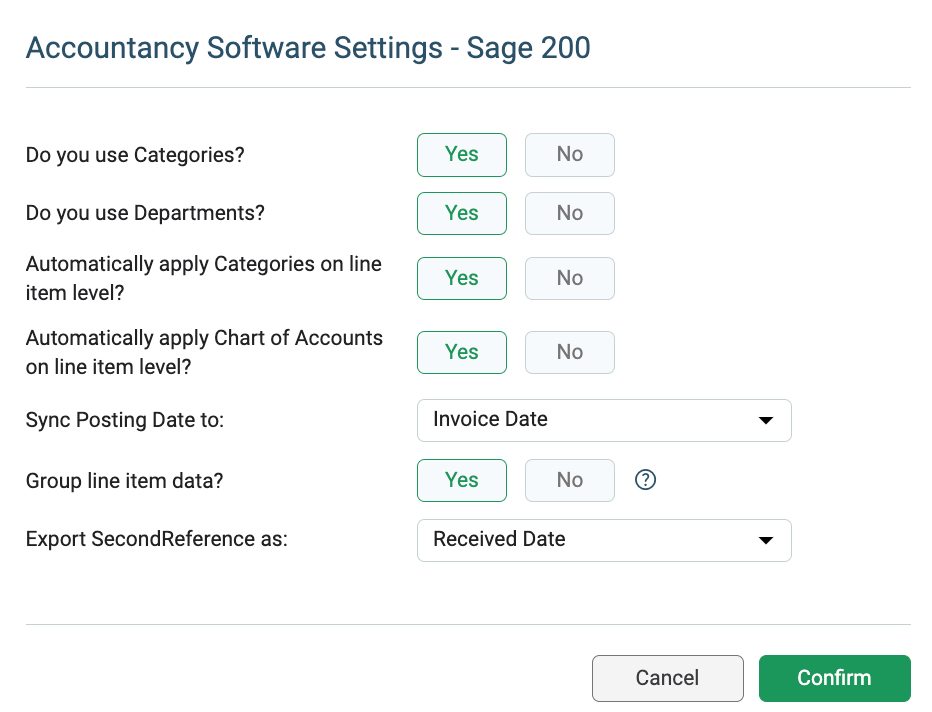Set auto-apply Chart of Accounts to No

569,352
